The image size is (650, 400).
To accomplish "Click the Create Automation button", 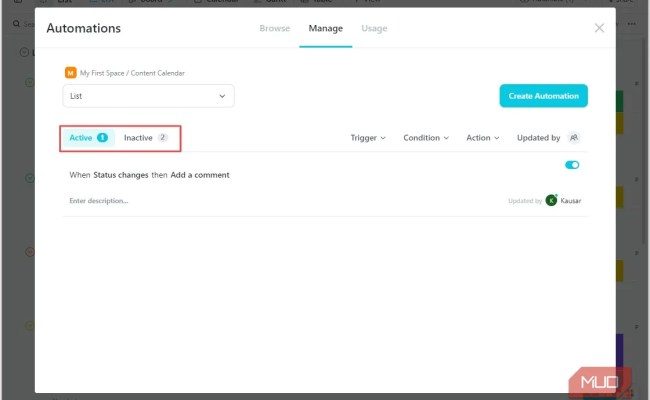I will point(543,96).
